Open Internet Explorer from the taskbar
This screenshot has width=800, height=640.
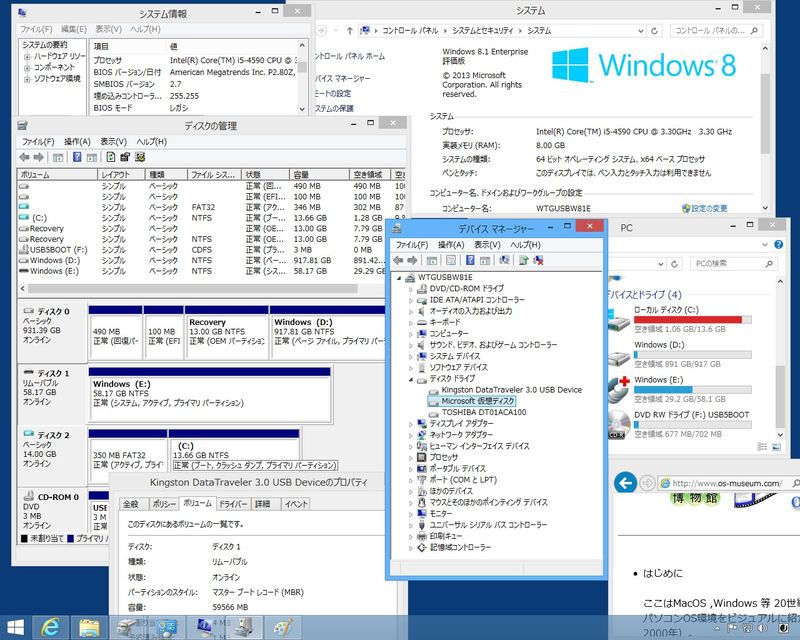pyautogui.click(x=51, y=627)
